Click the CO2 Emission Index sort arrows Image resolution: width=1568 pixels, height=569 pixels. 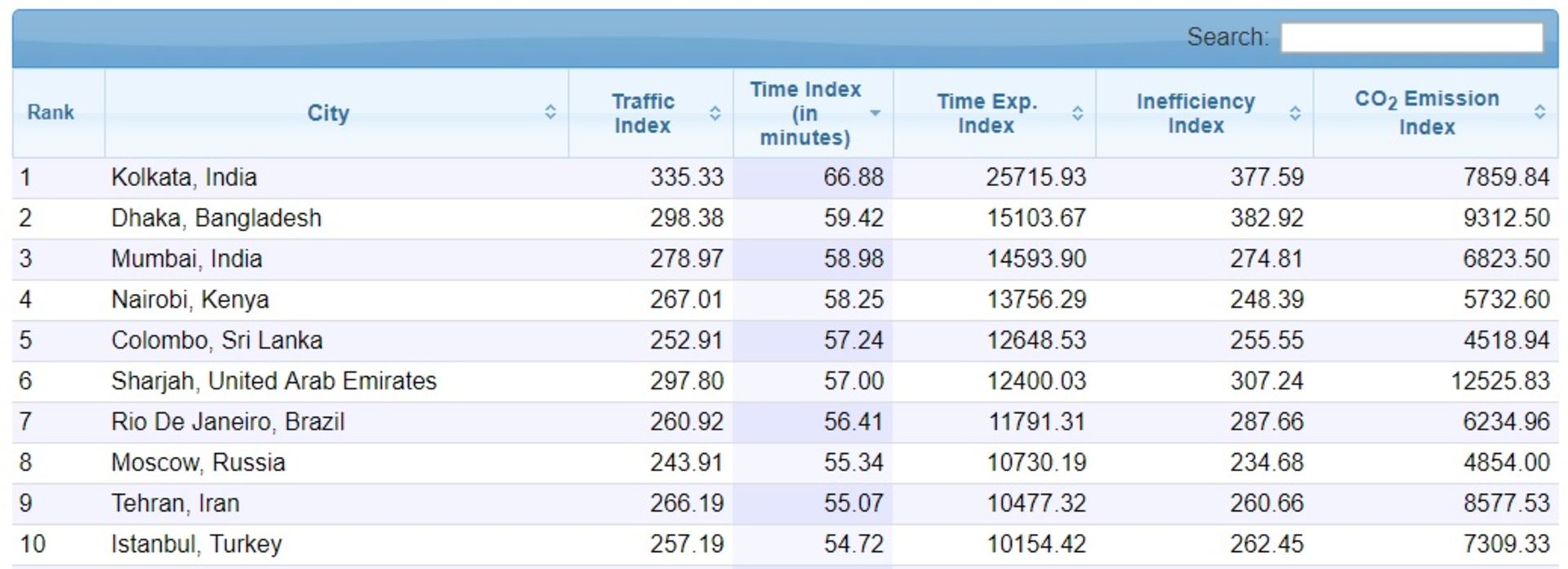pos(1539,113)
